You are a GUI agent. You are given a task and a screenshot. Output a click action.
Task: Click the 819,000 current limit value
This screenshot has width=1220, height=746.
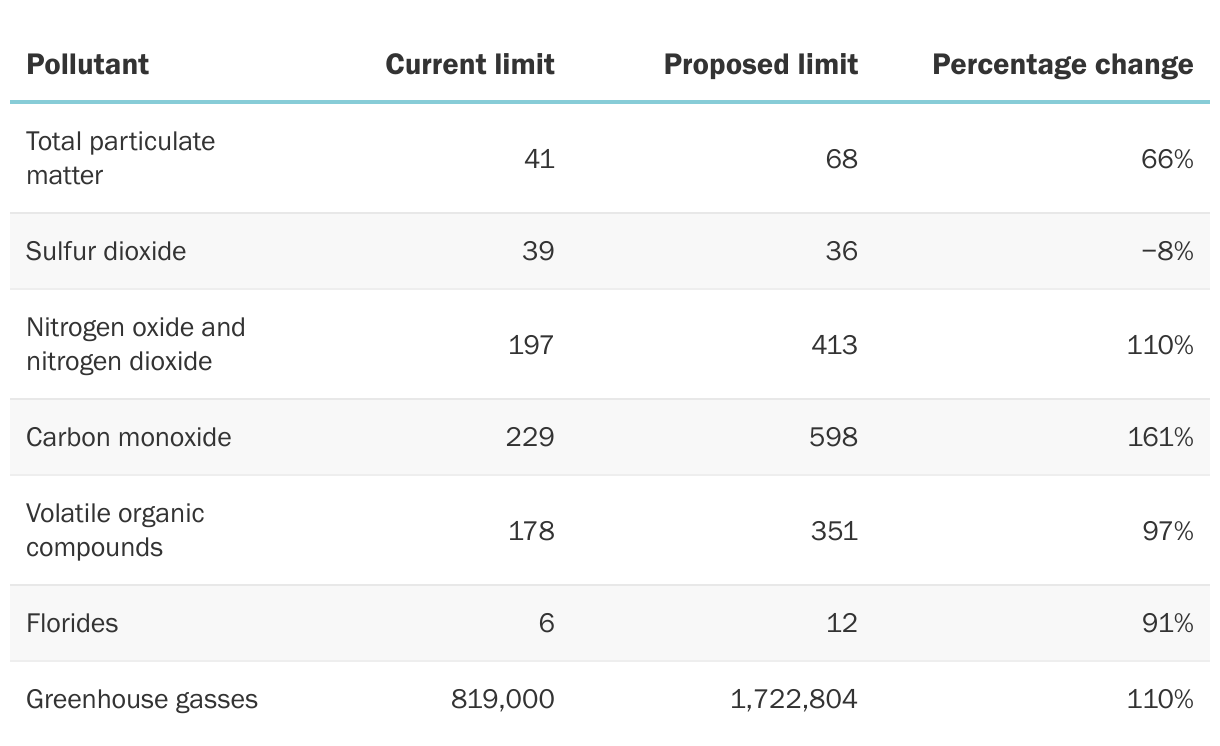tap(502, 699)
